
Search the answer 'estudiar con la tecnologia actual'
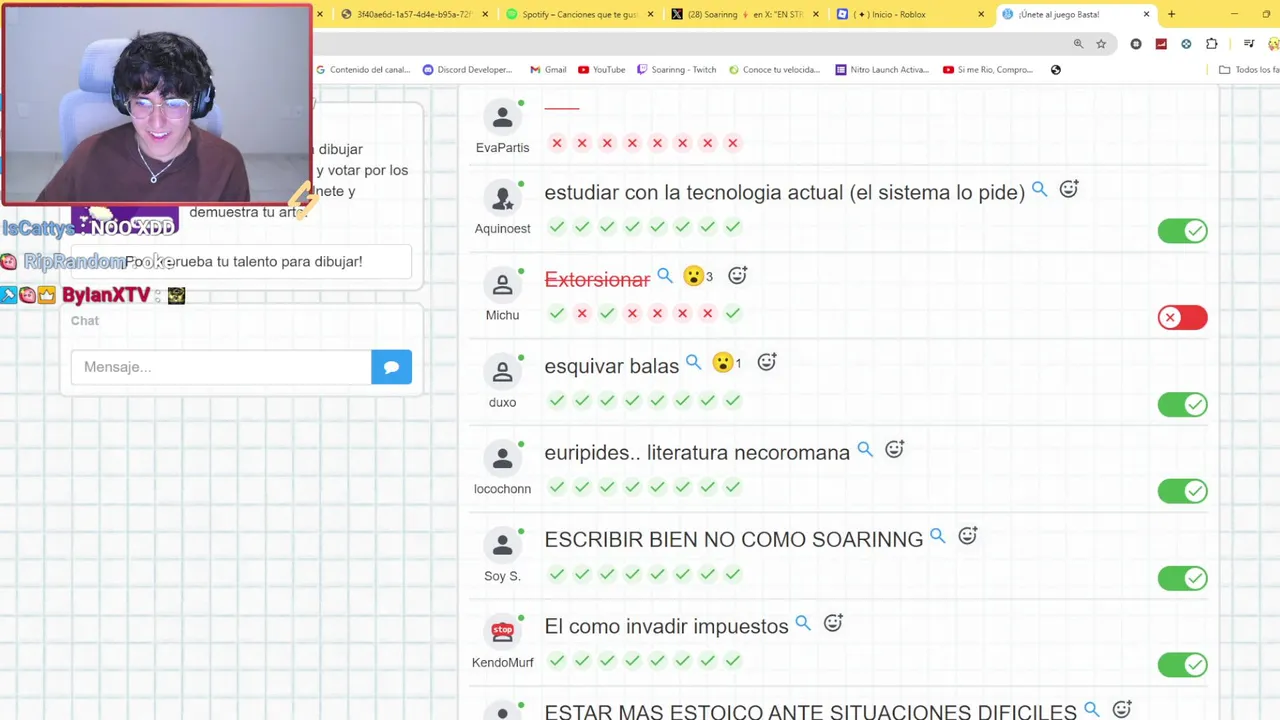click(x=1040, y=189)
